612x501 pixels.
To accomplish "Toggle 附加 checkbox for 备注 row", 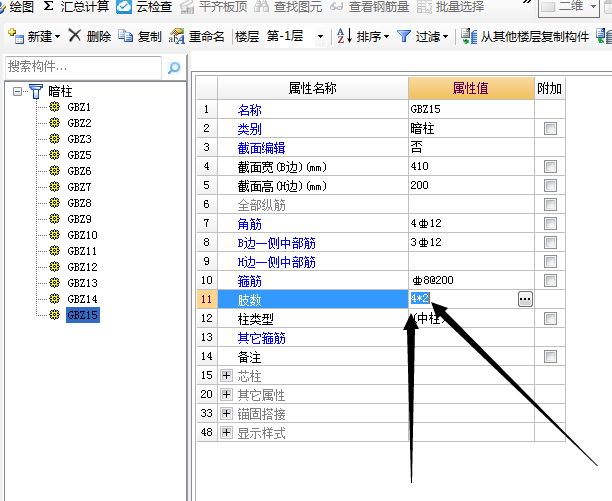I will click(550, 357).
